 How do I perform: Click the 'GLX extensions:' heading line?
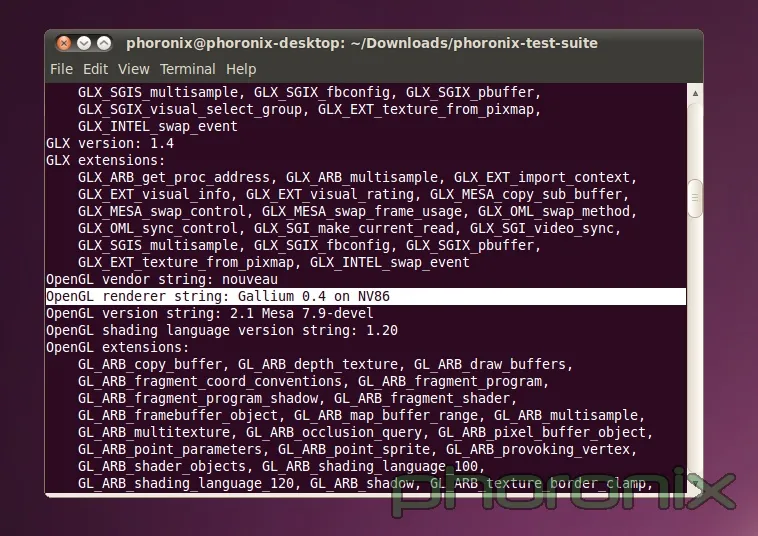(x=105, y=160)
